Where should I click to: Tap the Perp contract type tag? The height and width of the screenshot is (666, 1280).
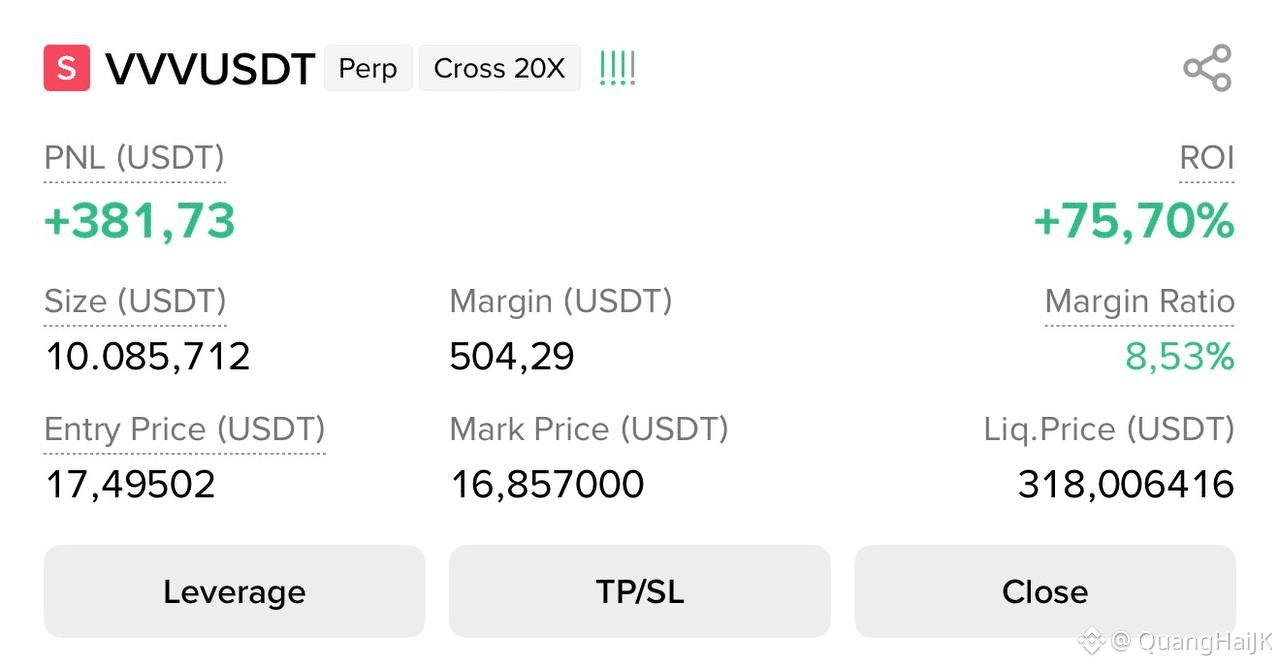[x=368, y=68]
